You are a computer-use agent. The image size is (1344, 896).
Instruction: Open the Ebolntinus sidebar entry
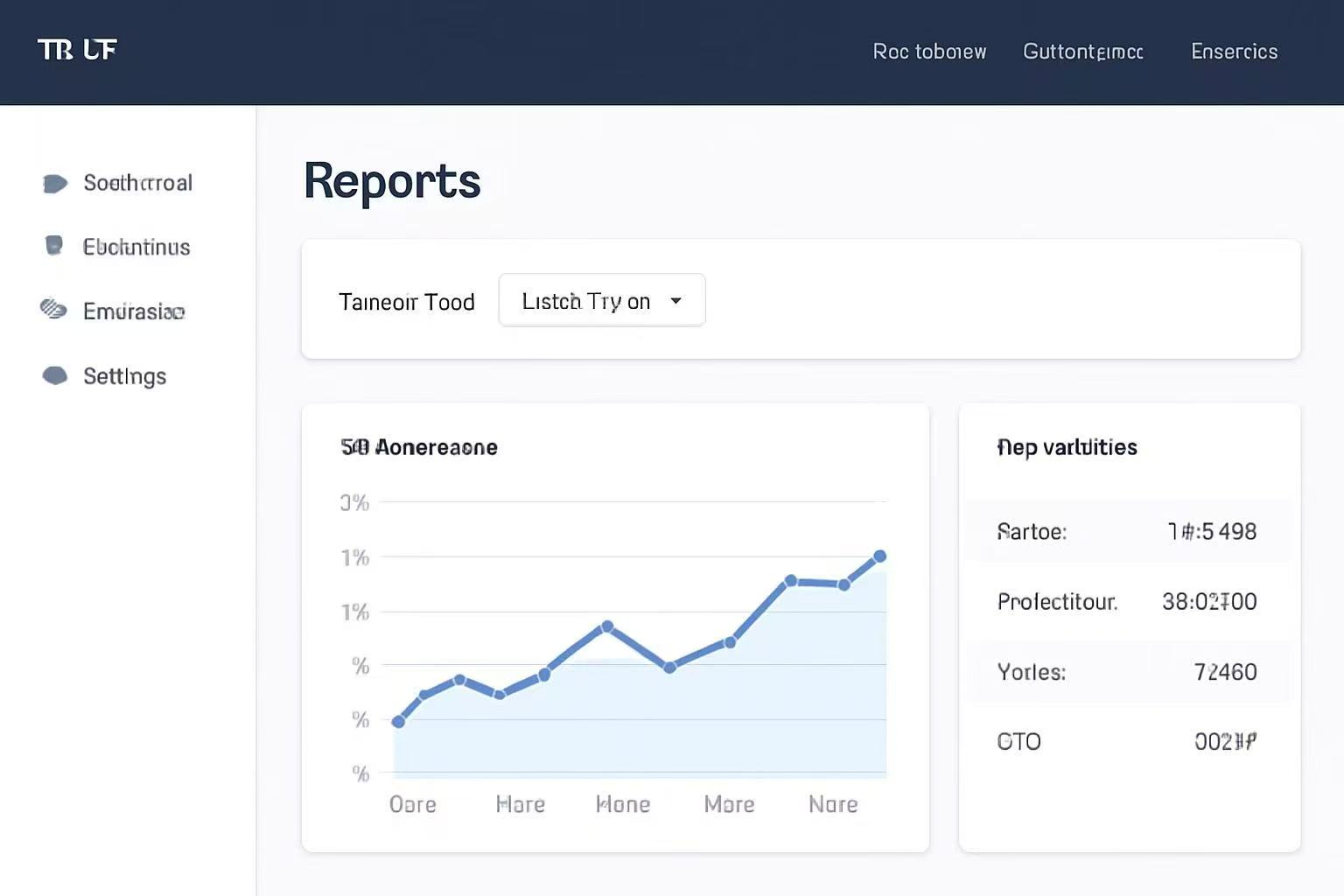point(136,247)
